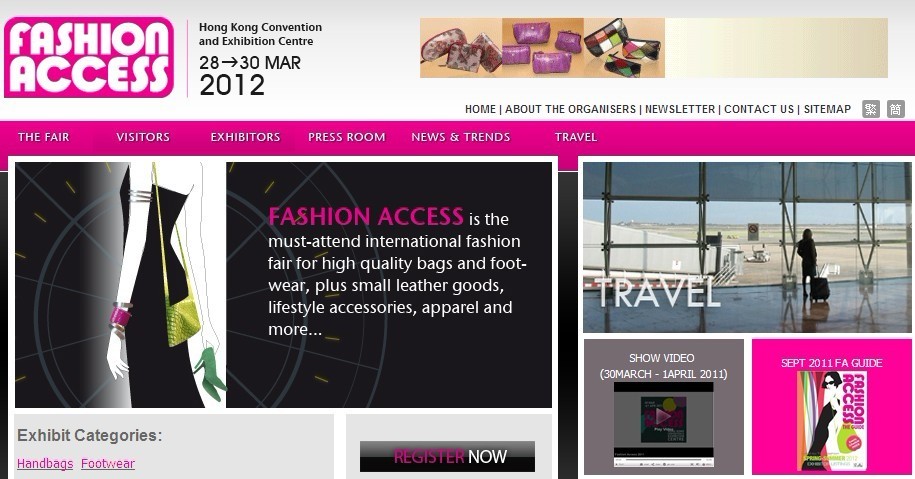915x479 pixels.
Task: Open the Exhibitors menu
Action: click(245, 137)
